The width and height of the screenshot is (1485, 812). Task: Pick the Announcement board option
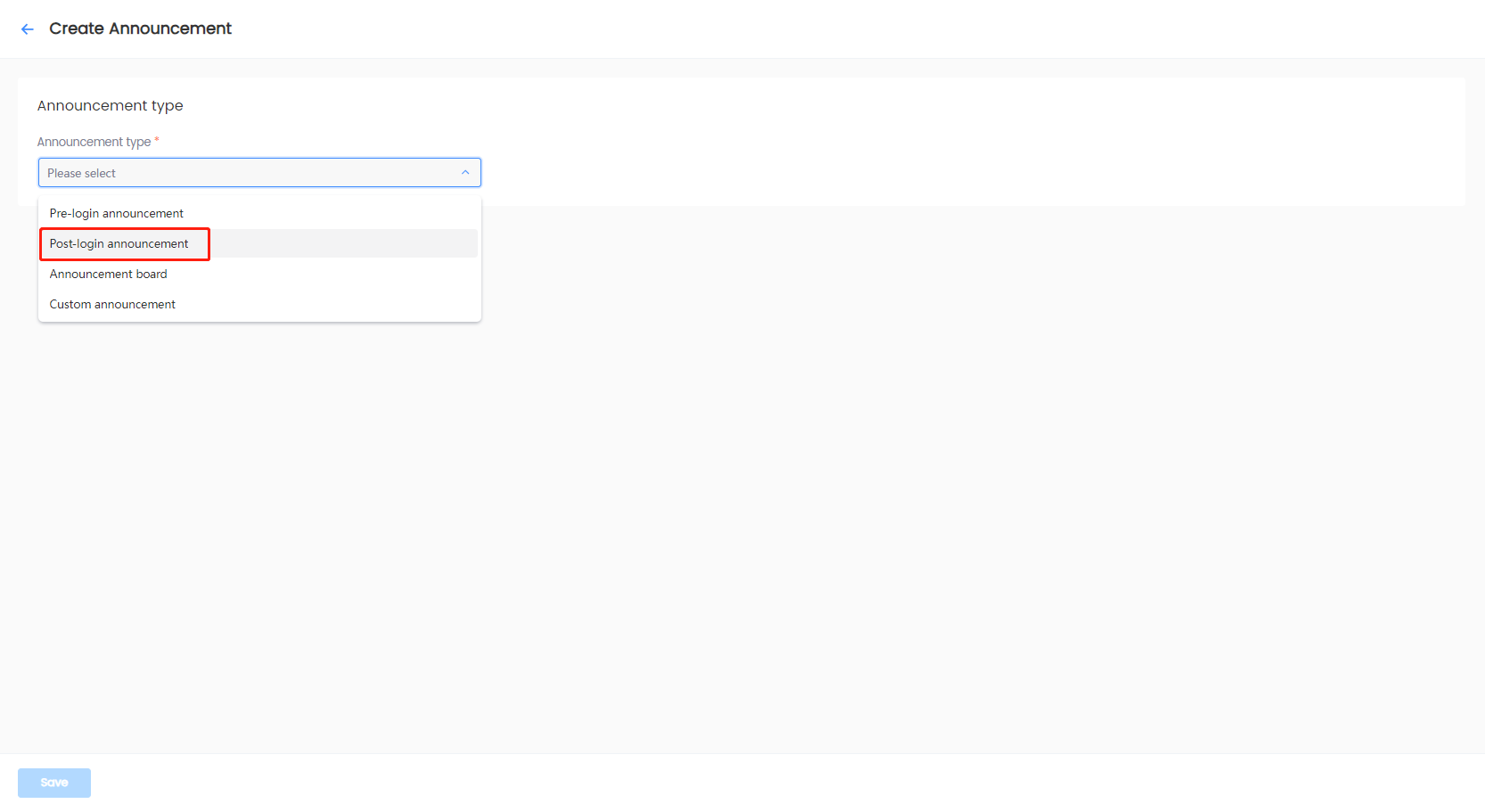pyautogui.click(x=109, y=275)
